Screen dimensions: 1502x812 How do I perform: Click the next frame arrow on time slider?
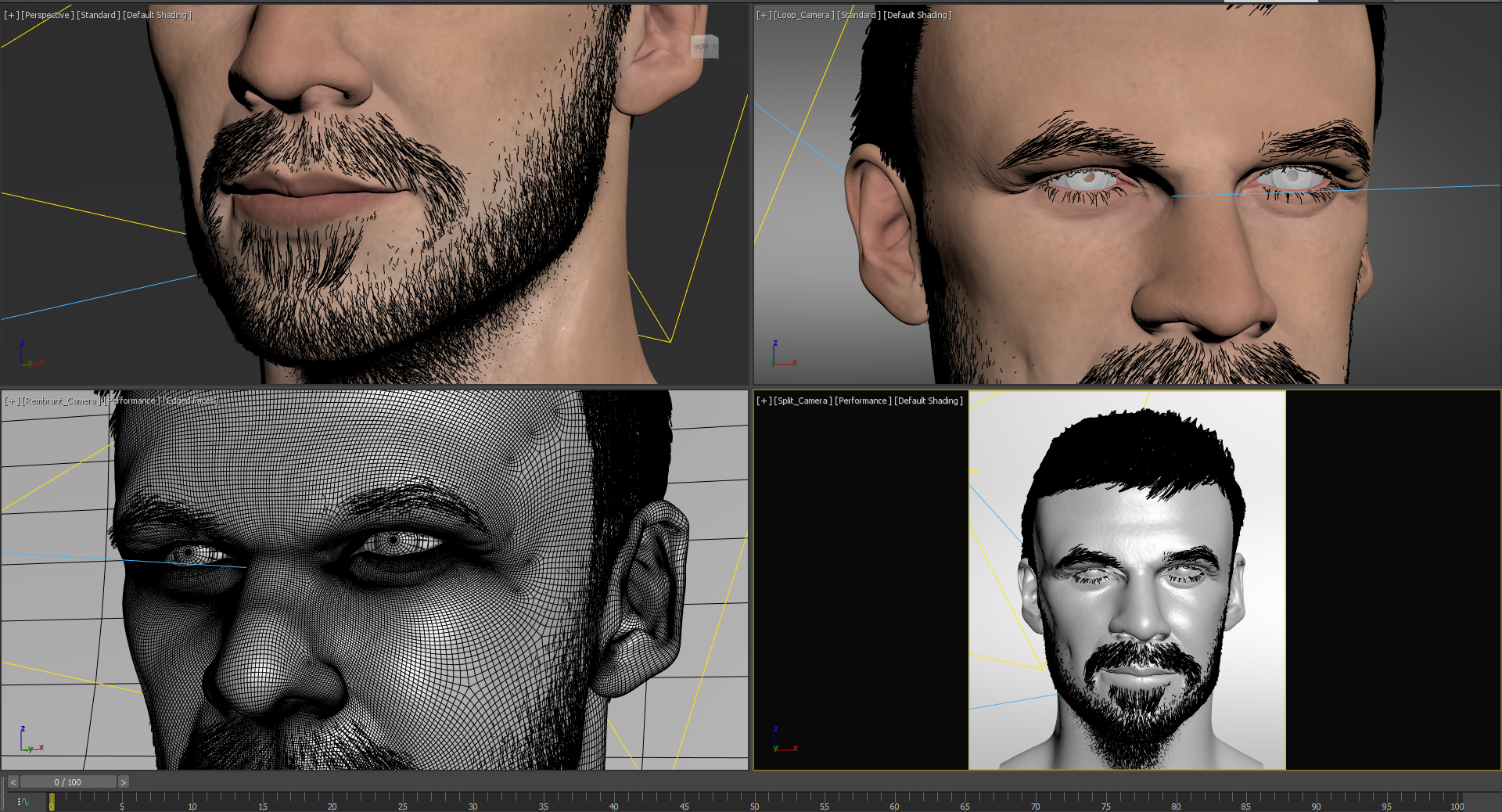tap(123, 782)
